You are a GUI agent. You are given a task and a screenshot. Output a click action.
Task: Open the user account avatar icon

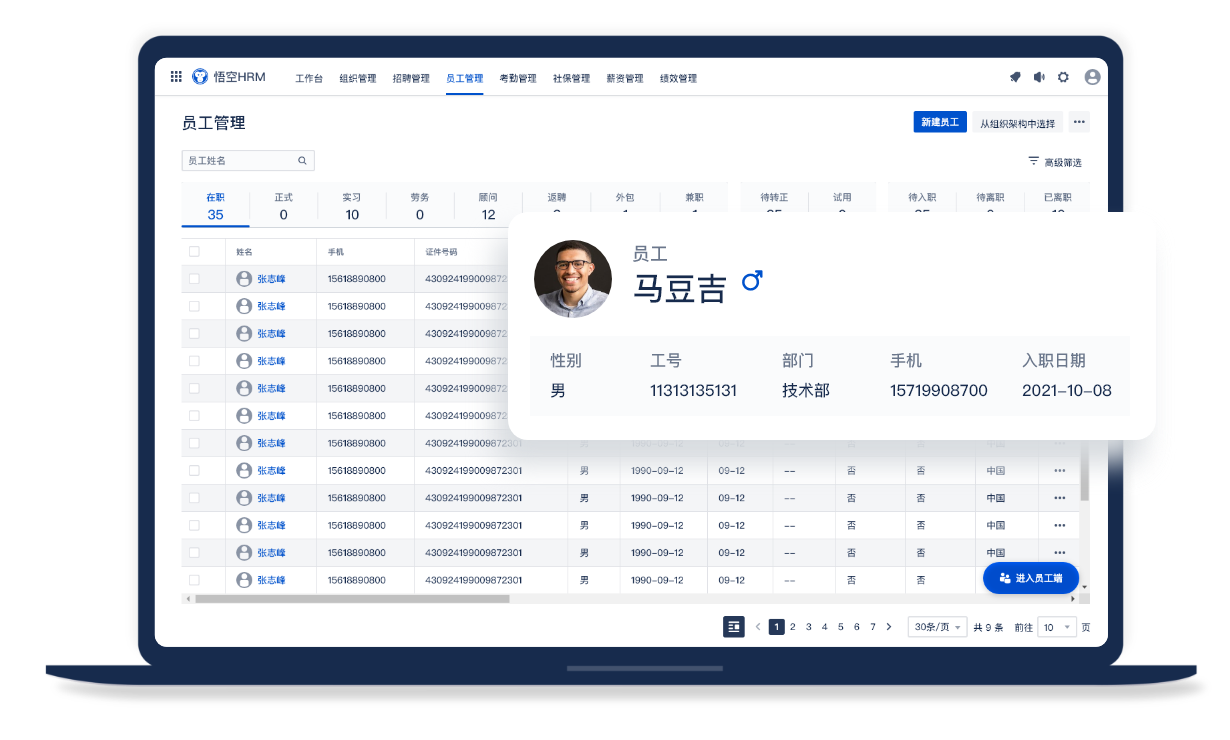[1092, 77]
